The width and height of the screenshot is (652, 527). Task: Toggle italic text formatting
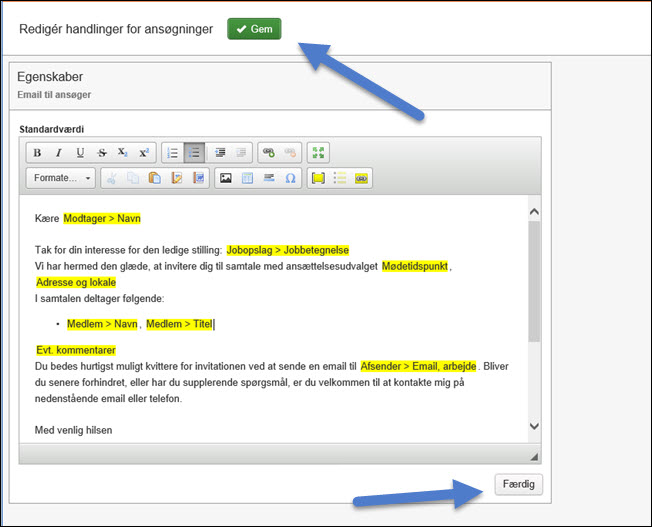(x=58, y=153)
